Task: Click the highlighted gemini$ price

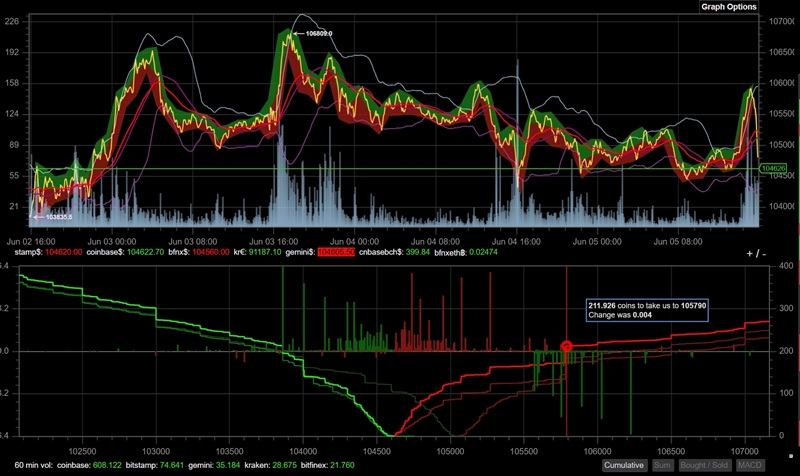Action: 335,254
